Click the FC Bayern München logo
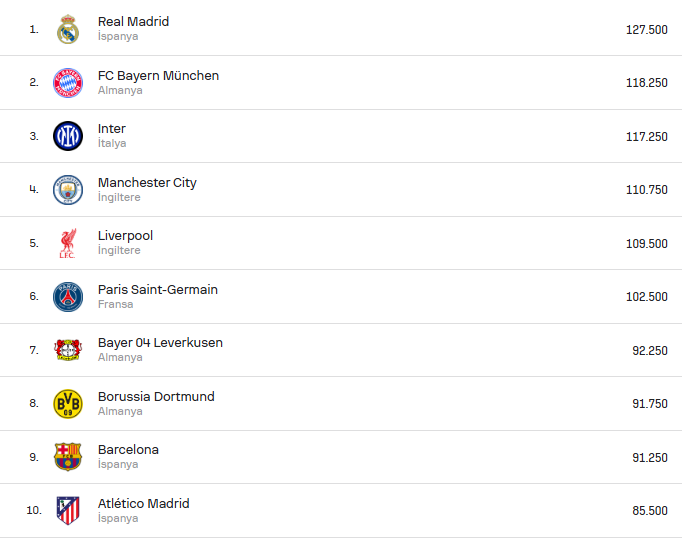The width and height of the screenshot is (682, 538). click(68, 83)
